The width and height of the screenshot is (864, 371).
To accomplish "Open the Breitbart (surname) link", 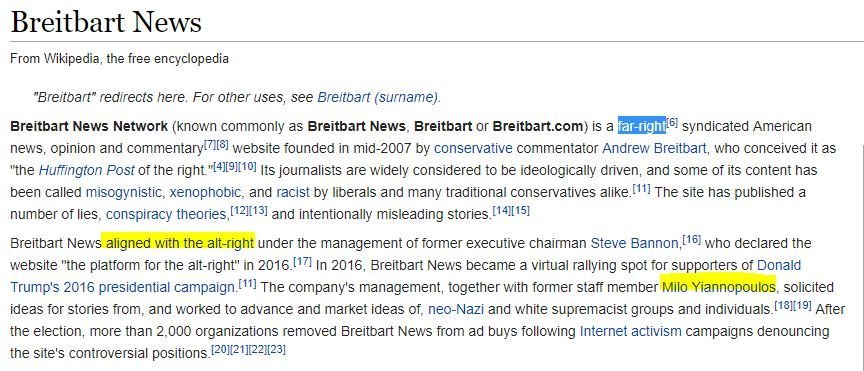I will tap(378, 98).
